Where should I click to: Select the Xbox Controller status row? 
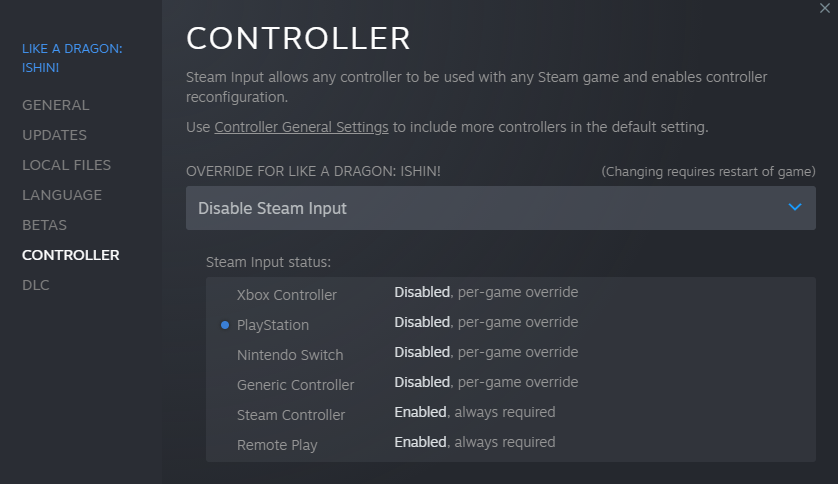[287, 295]
